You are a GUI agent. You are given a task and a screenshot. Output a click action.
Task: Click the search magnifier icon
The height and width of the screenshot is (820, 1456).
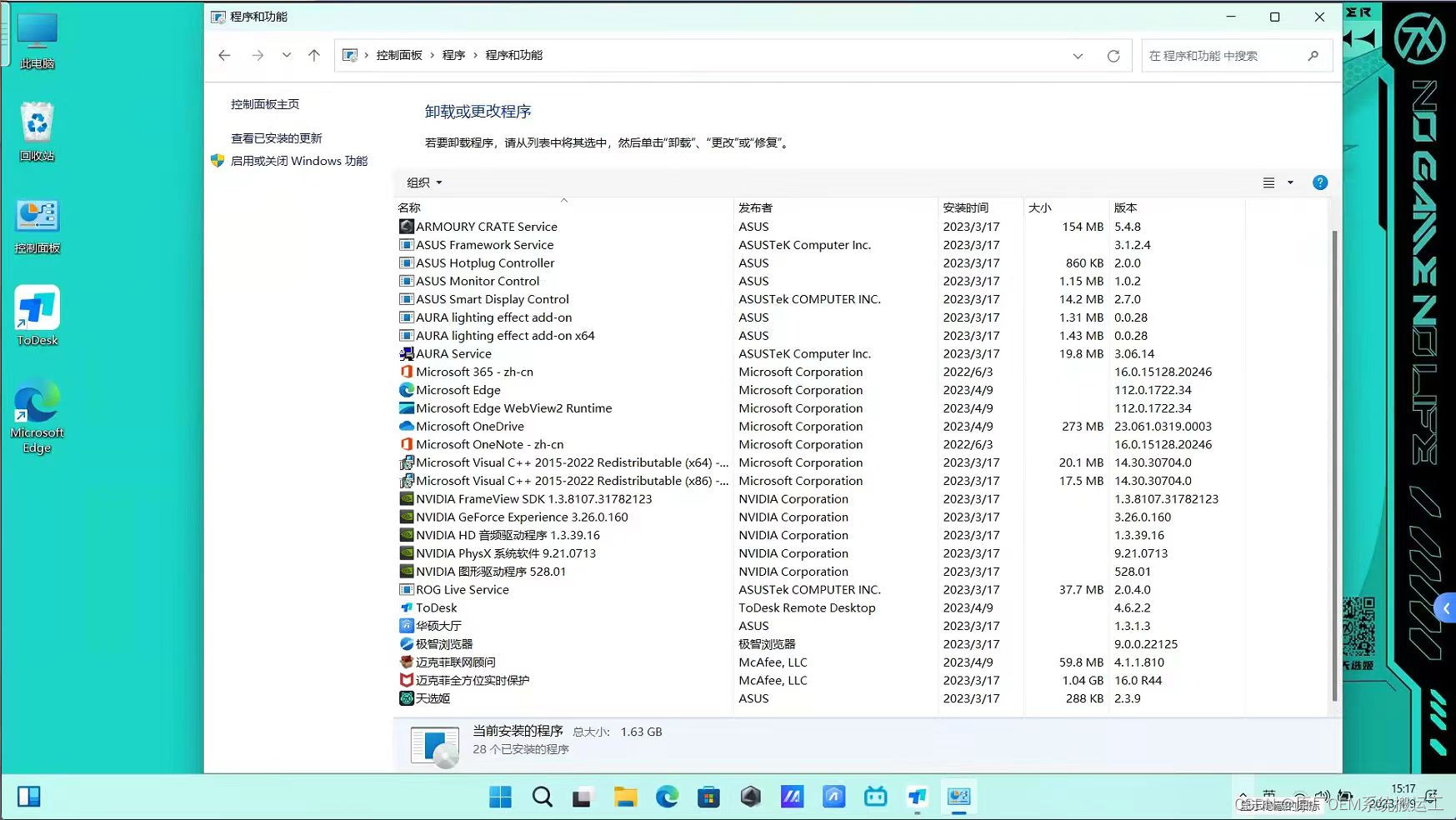point(1313,56)
